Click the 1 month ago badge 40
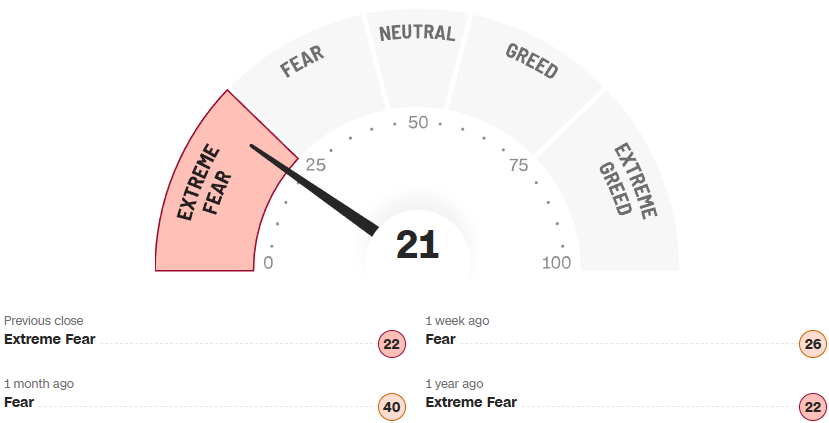This screenshot has height=423, width=829. [391, 407]
